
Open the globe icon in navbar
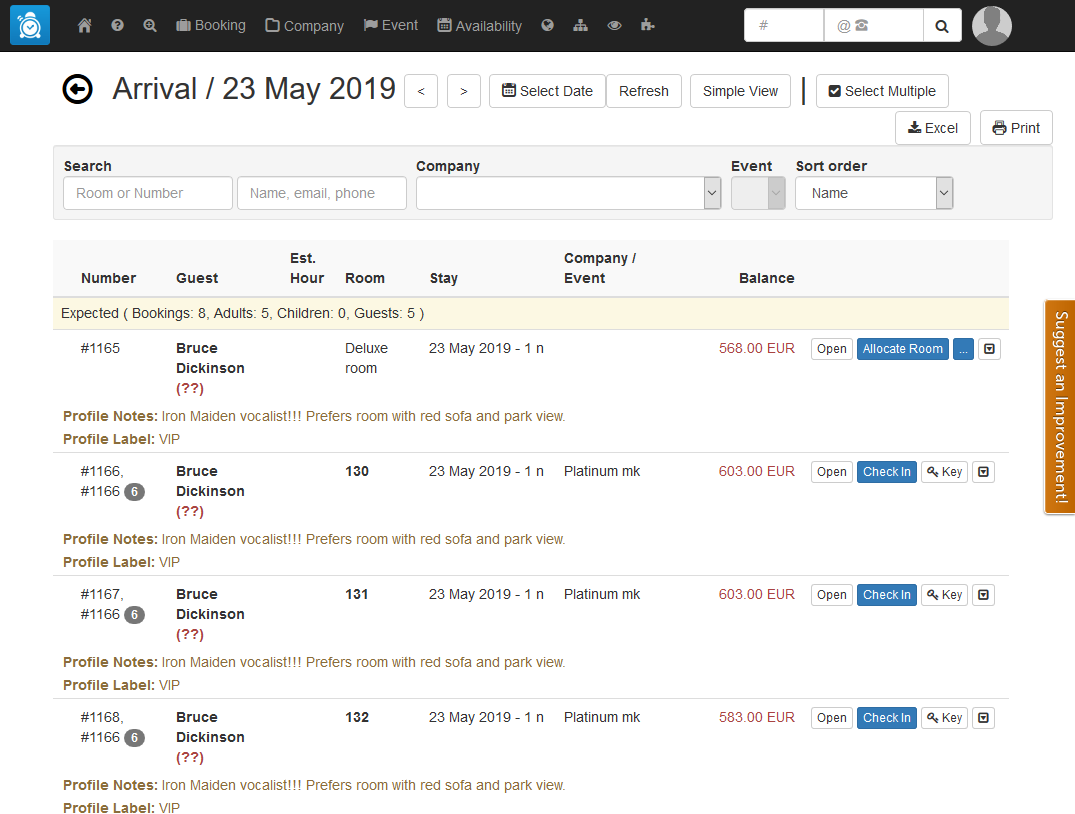(x=547, y=26)
